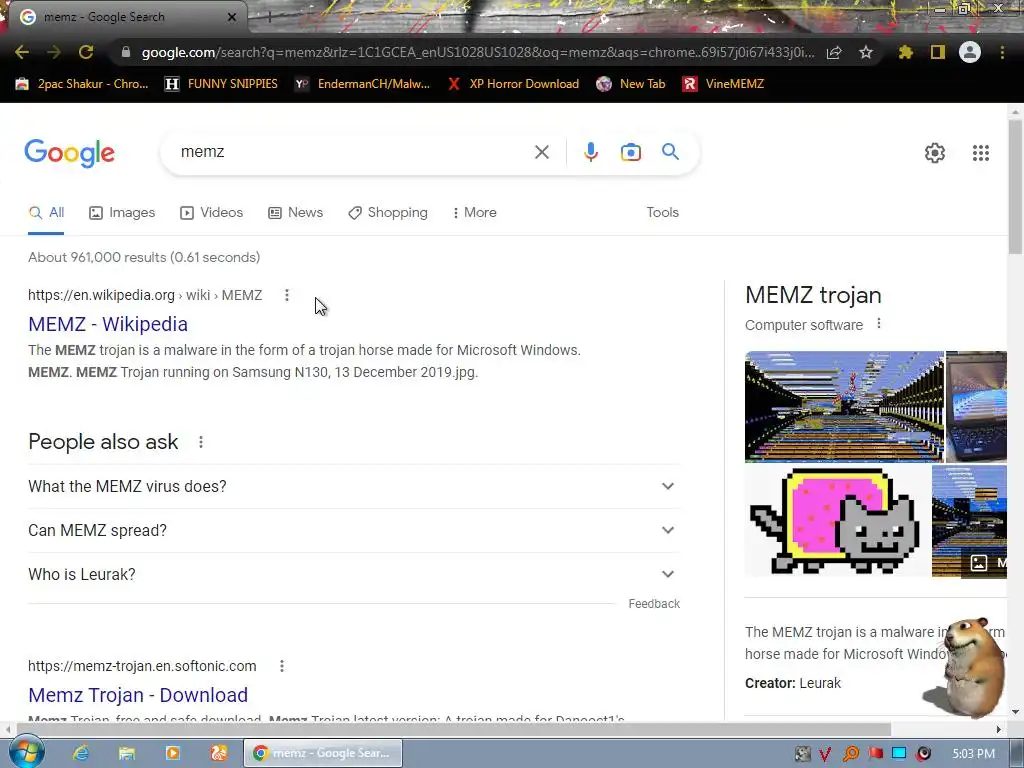The image size is (1024, 768).
Task: Open the Tools search options
Action: tap(662, 212)
